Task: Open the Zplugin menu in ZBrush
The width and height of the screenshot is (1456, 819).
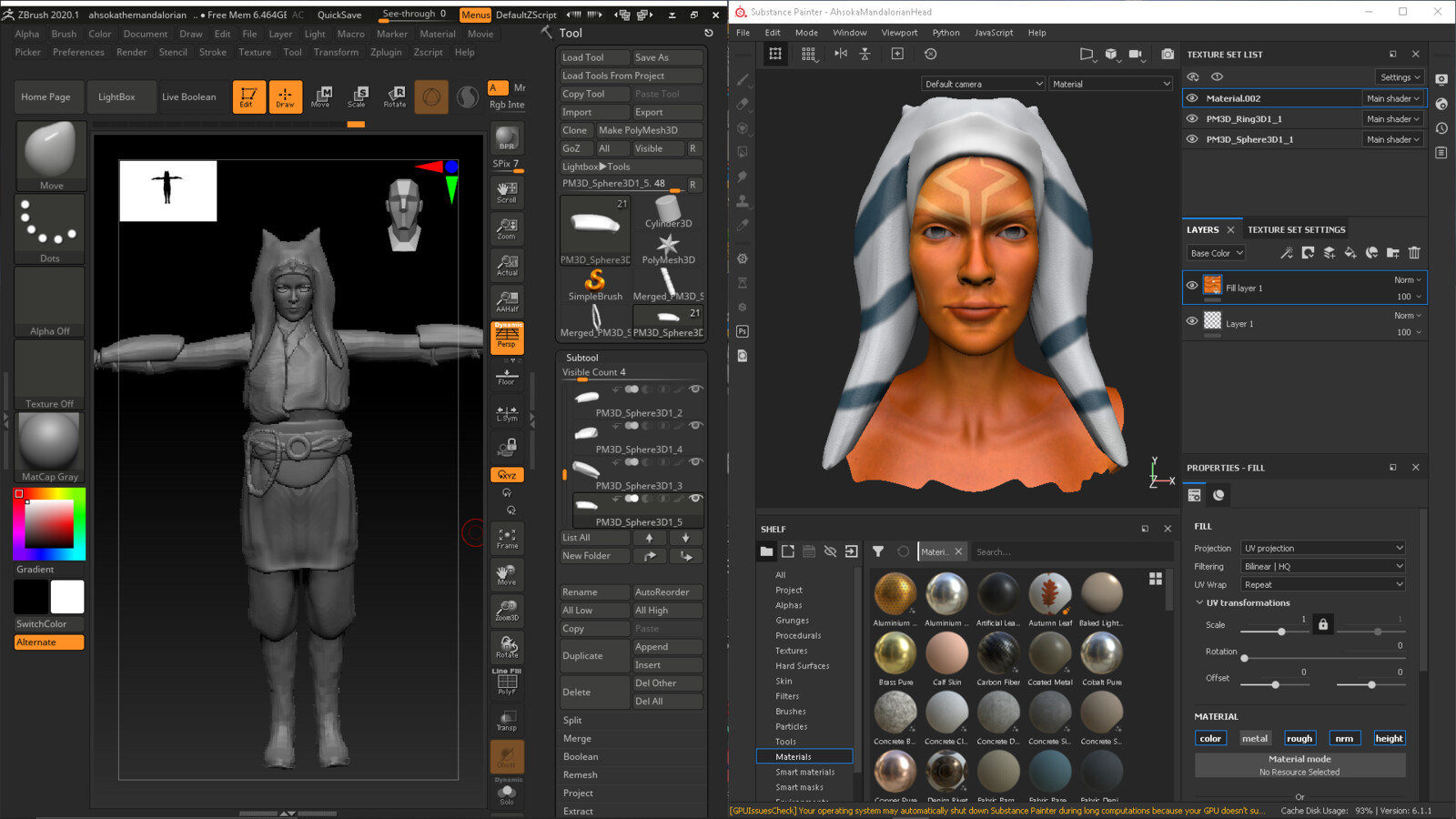Action: point(386,52)
